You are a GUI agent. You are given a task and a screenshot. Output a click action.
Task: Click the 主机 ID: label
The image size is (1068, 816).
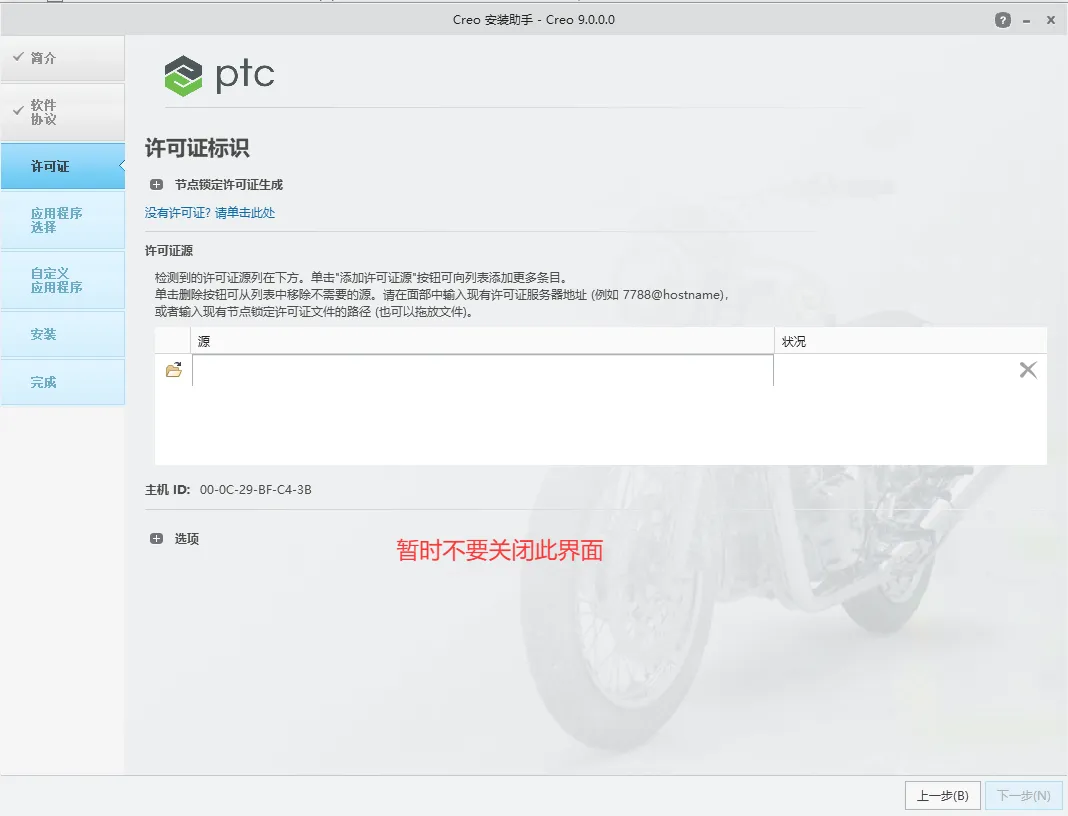tap(168, 490)
